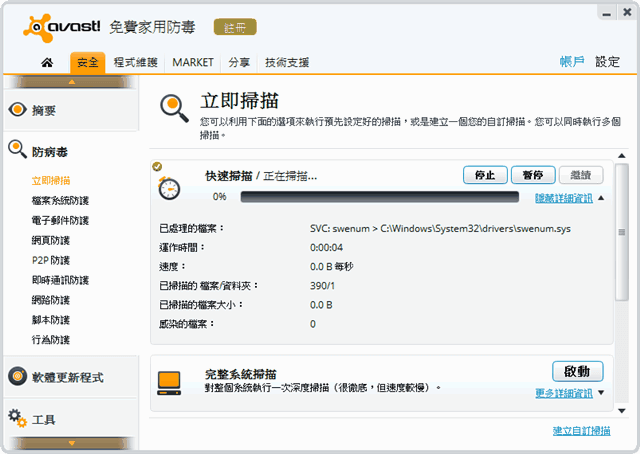Viewport: 640px width, 454px height.
Task: Go to the home tab icon
Action: point(47,62)
